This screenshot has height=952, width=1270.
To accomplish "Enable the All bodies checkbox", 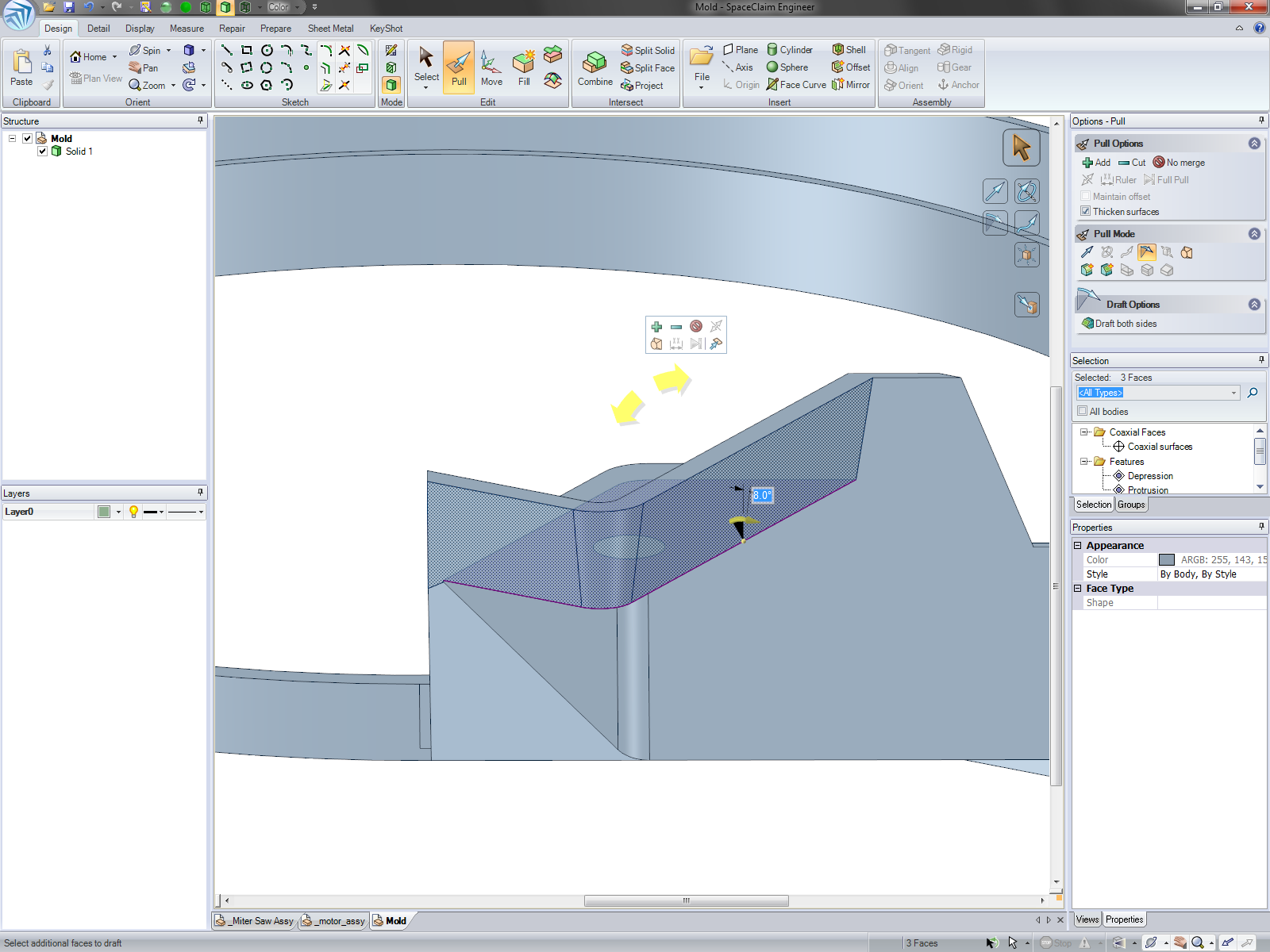I will click(x=1083, y=412).
